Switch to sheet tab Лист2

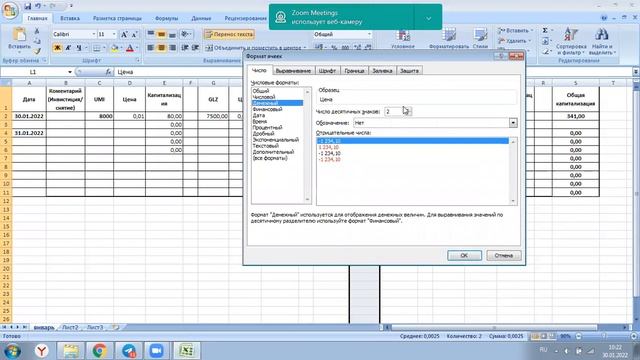pyautogui.click(x=70, y=327)
